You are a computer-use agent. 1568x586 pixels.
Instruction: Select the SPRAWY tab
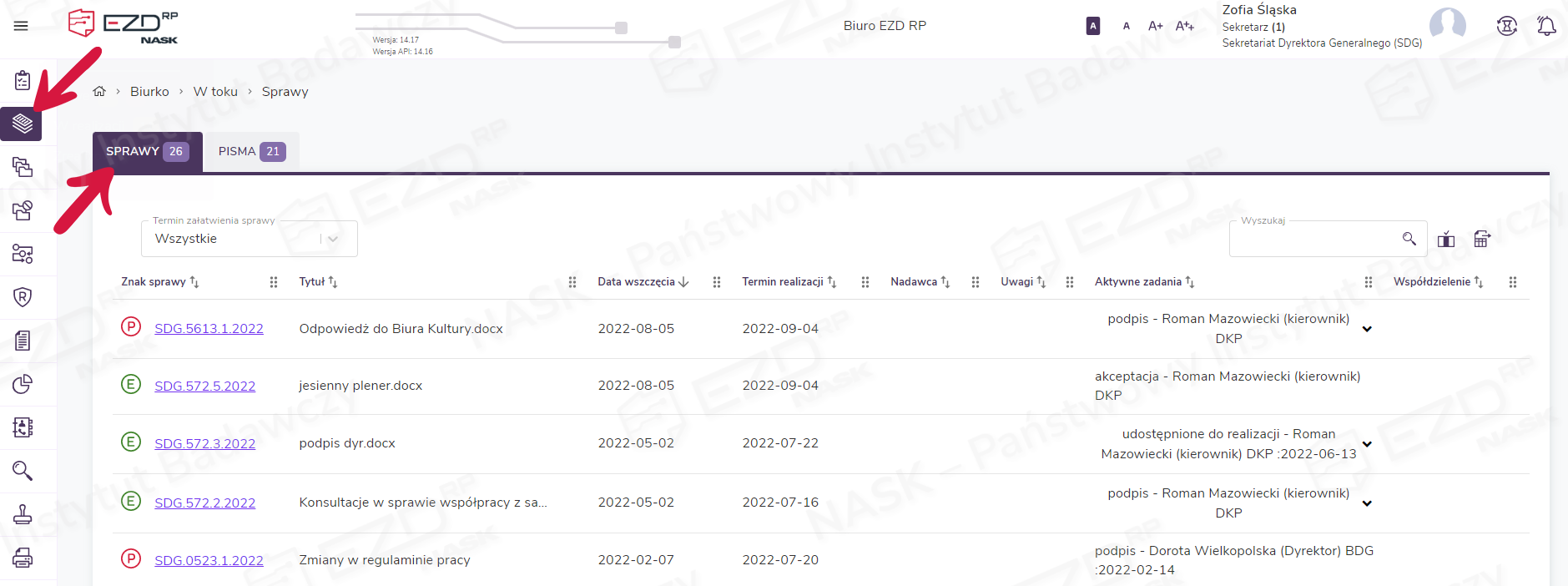(x=147, y=152)
